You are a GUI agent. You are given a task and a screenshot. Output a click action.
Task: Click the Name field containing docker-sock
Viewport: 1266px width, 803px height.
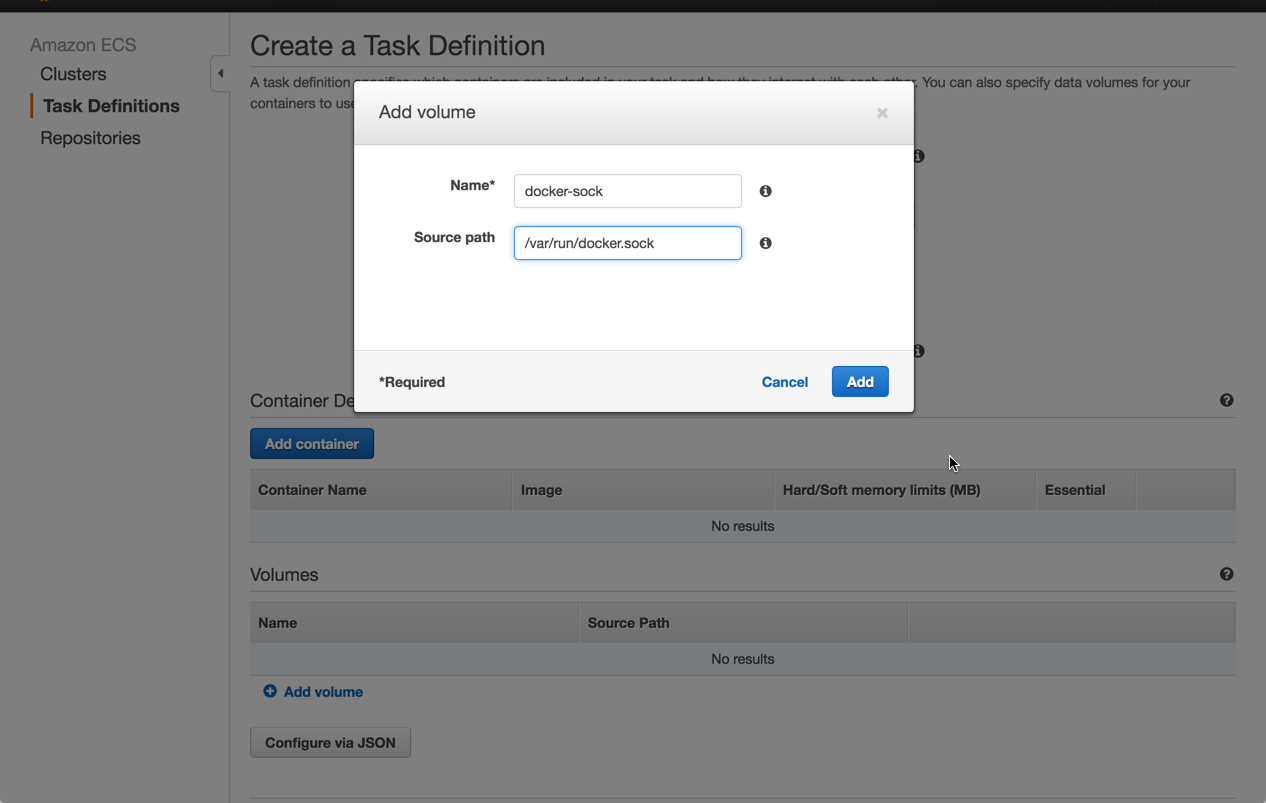point(627,191)
